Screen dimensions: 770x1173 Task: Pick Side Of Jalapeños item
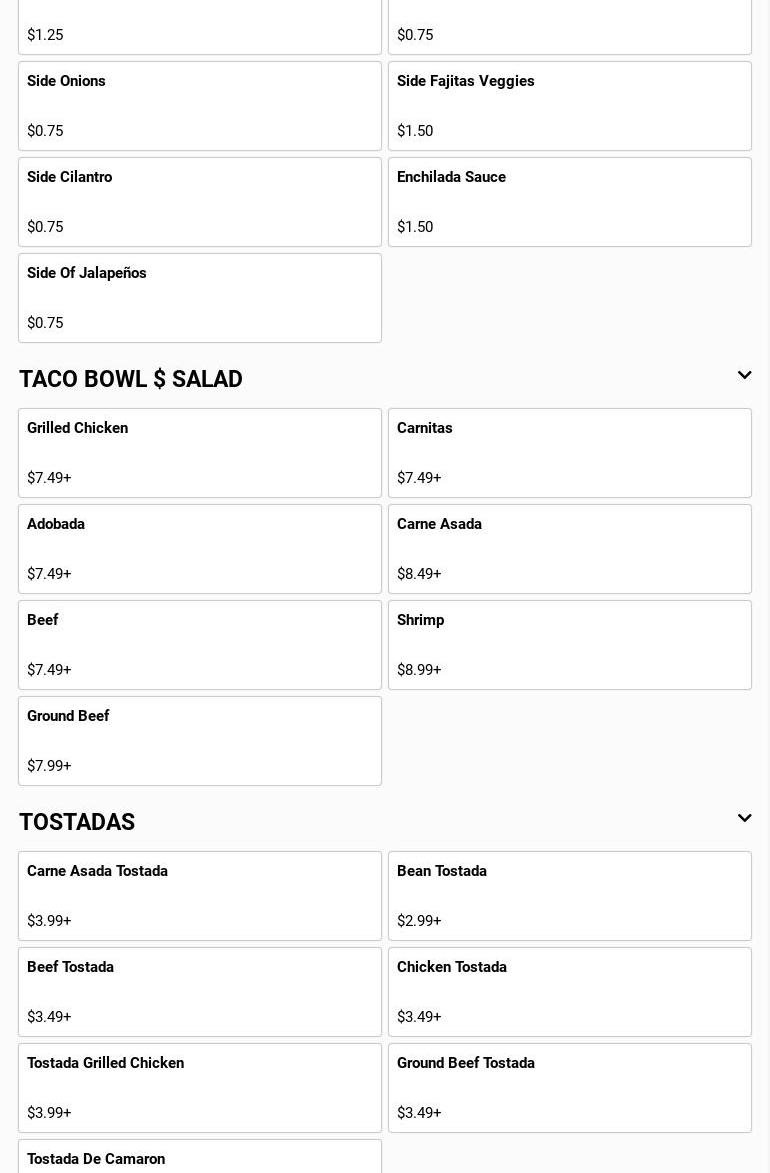[x=200, y=298]
